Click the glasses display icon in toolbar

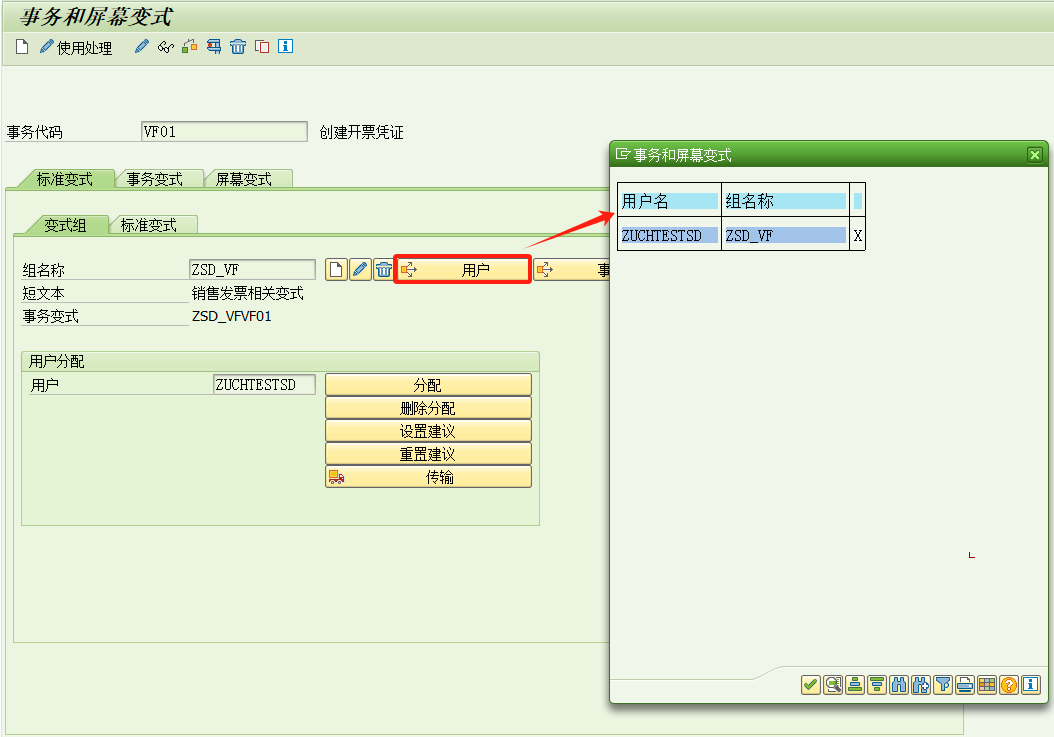[165, 46]
